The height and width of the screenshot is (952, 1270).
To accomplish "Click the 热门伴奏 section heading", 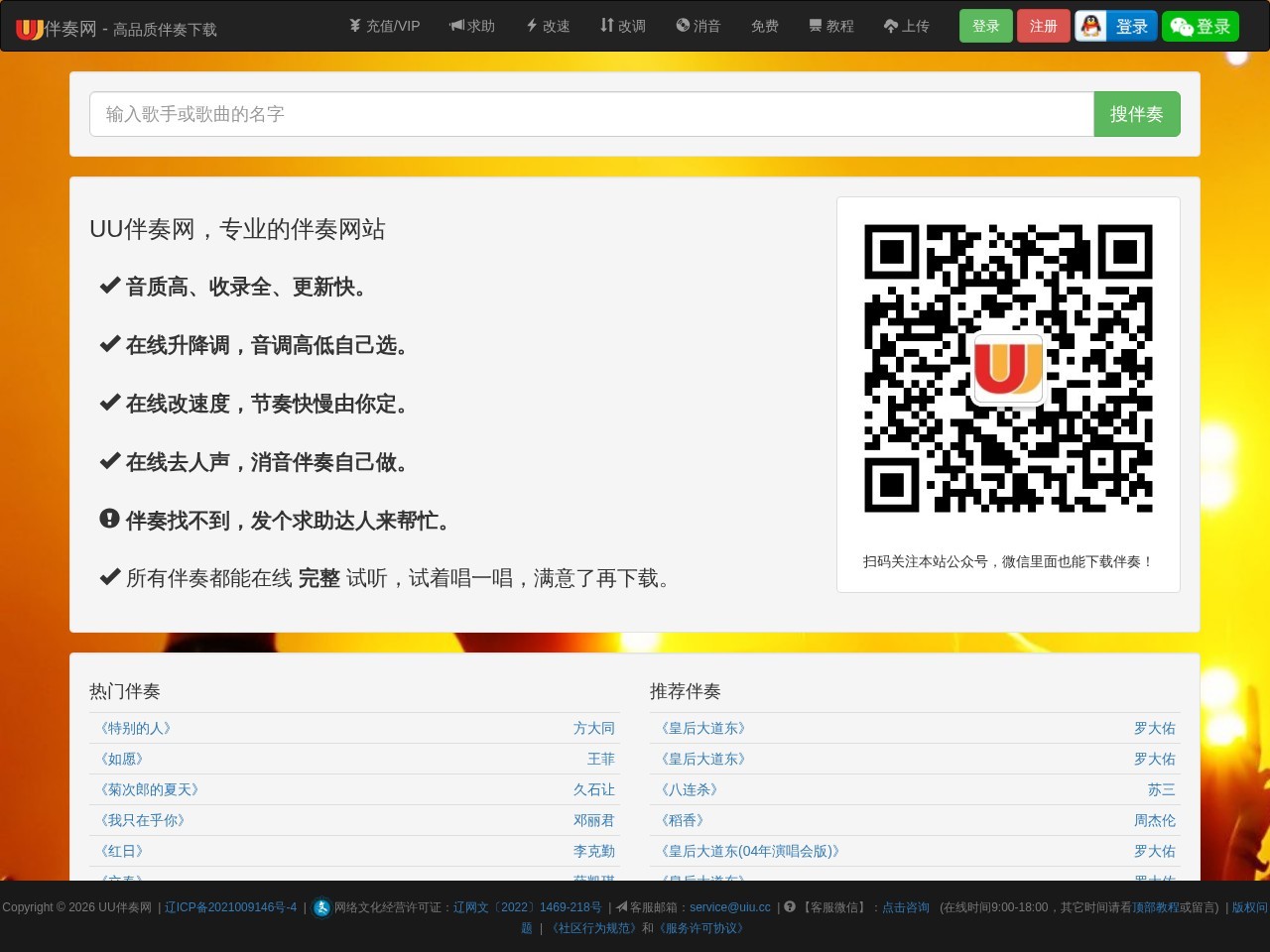I will (125, 691).
